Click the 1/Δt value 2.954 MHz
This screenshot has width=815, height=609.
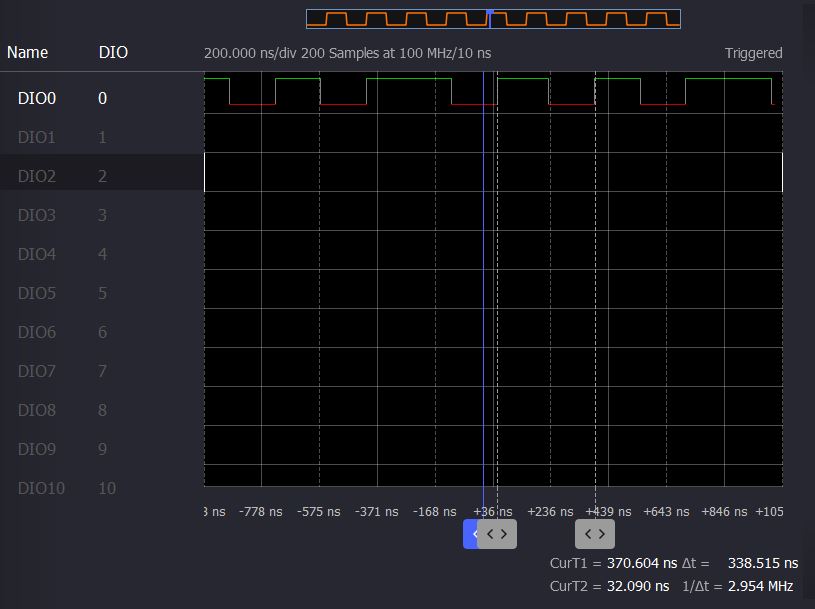[x=760, y=586]
